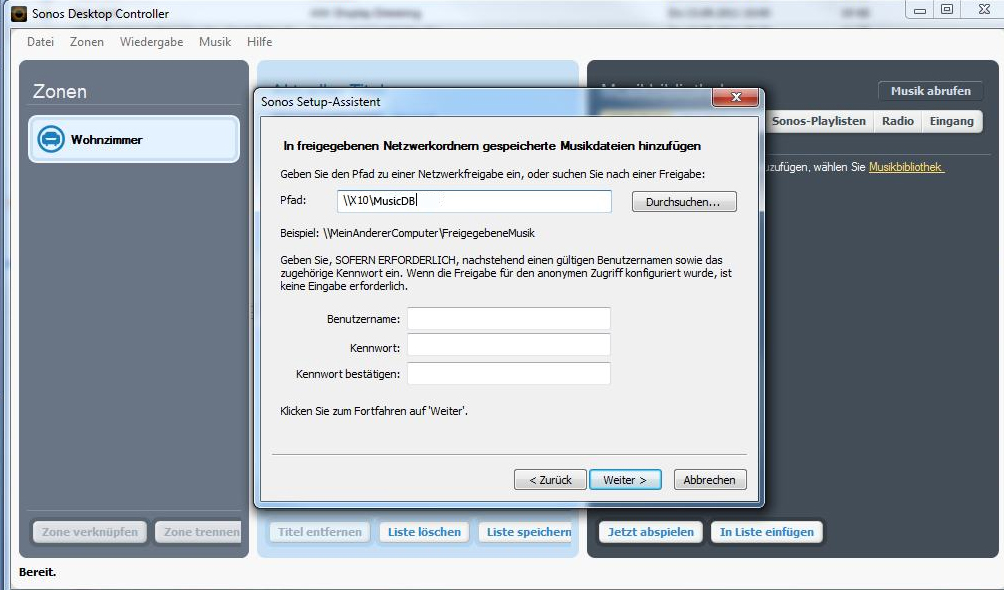Minimize the Sonos Desktop Controller window

(920, 10)
